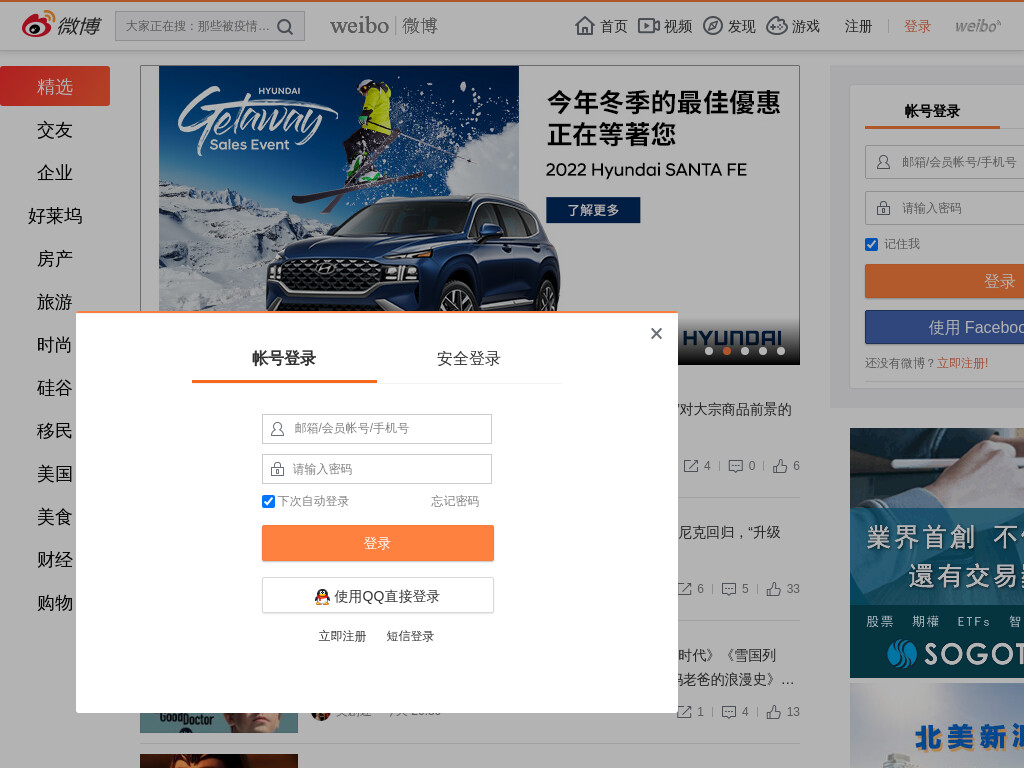The height and width of the screenshot is (768, 1024).
Task: Select last carousel dot on banner
Action: tap(780, 351)
